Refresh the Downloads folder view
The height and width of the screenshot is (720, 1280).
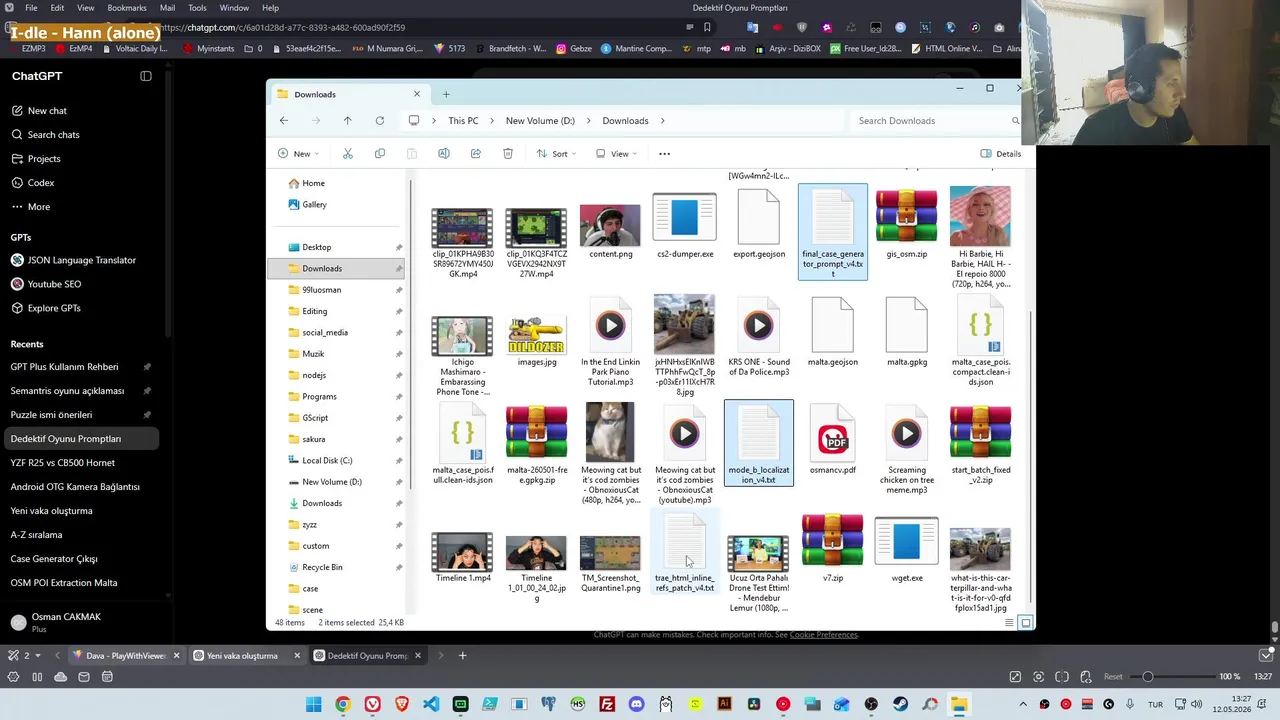(x=380, y=120)
